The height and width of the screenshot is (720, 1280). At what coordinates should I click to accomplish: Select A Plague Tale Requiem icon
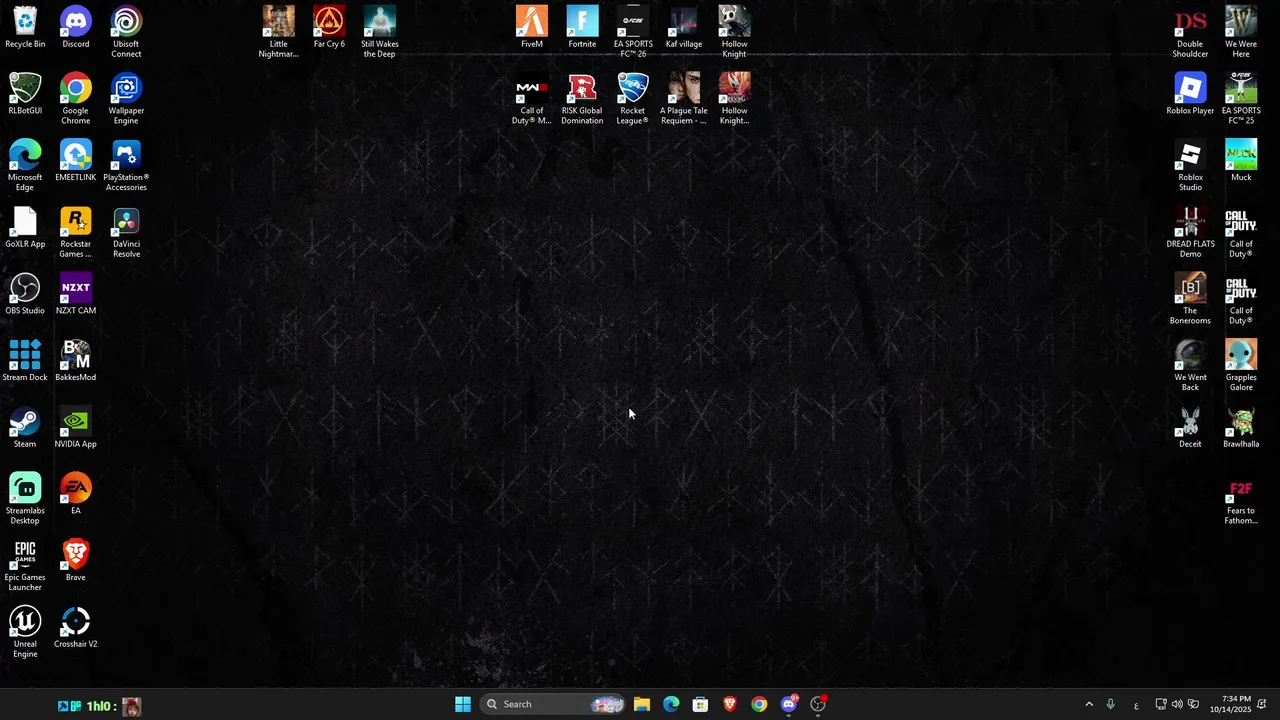(x=684, y=99)
